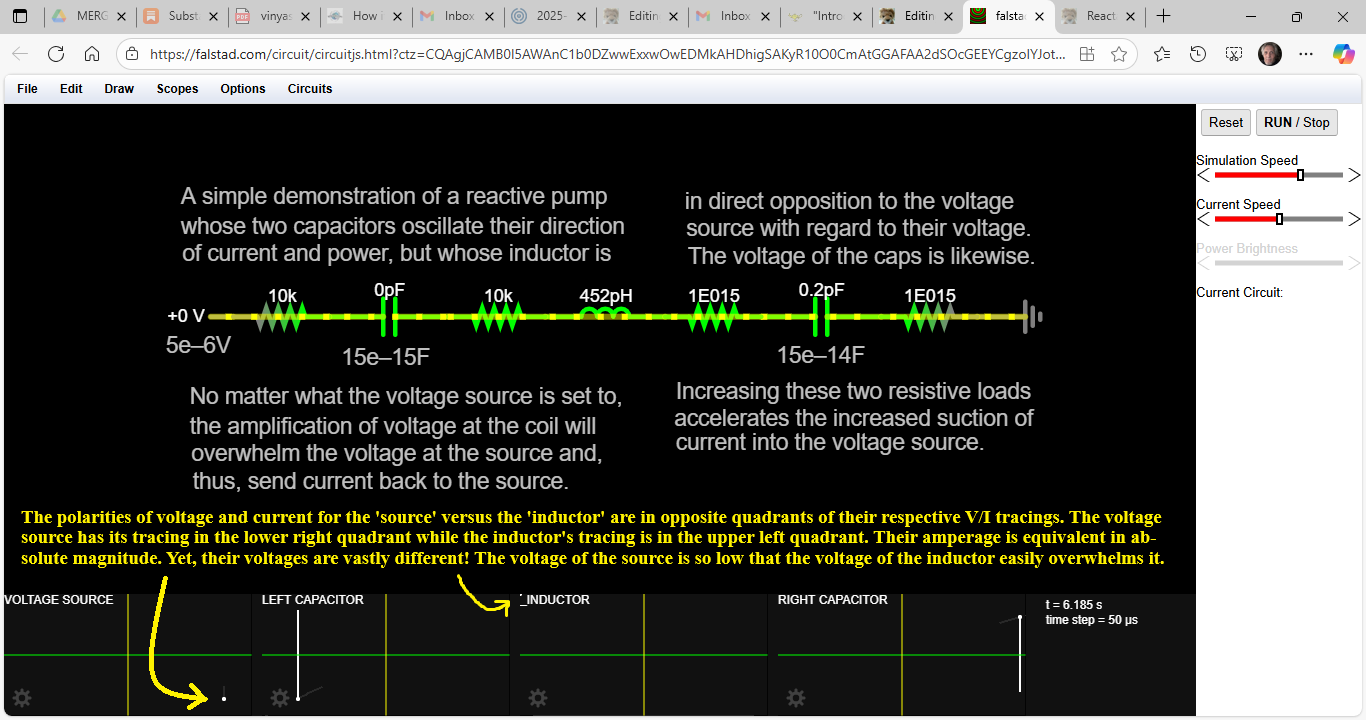Click the INDUCTOR scope title

556,600
